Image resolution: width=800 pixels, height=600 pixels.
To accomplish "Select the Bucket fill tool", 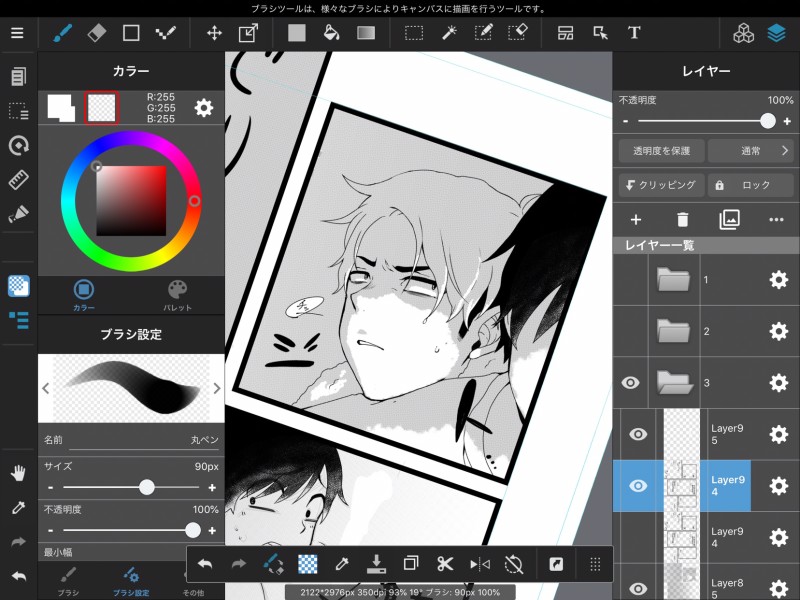I will tap(331, 33).
